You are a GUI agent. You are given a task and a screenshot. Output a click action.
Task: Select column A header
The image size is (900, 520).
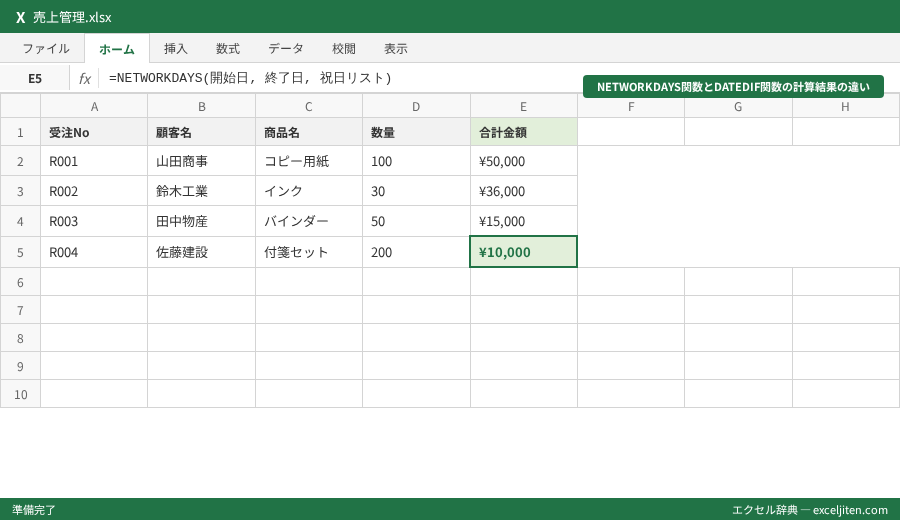pyautogui.click(x=94, y=106)
